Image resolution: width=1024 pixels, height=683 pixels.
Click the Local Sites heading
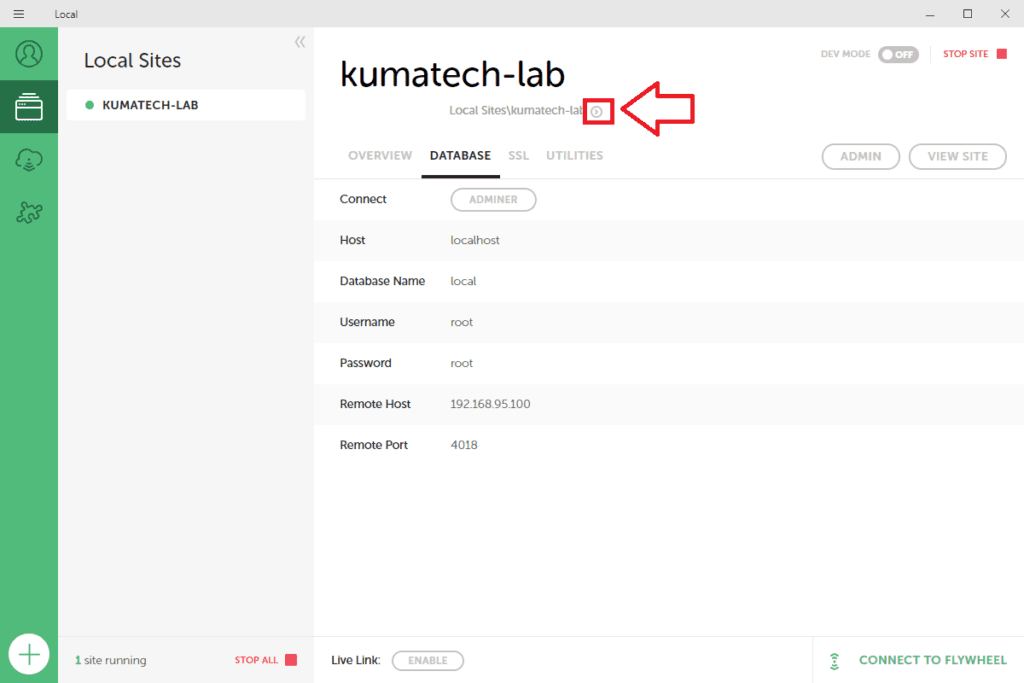coord(133,61)
